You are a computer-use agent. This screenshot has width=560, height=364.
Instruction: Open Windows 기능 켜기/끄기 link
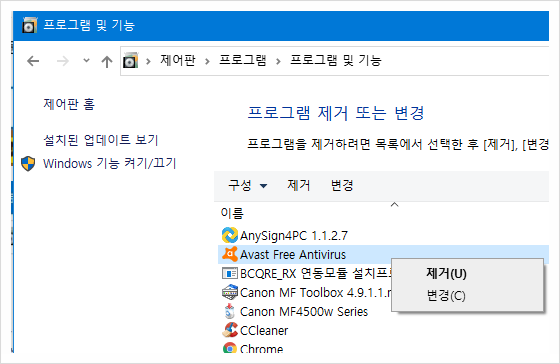pyautogui.click(x=110, y=163)
